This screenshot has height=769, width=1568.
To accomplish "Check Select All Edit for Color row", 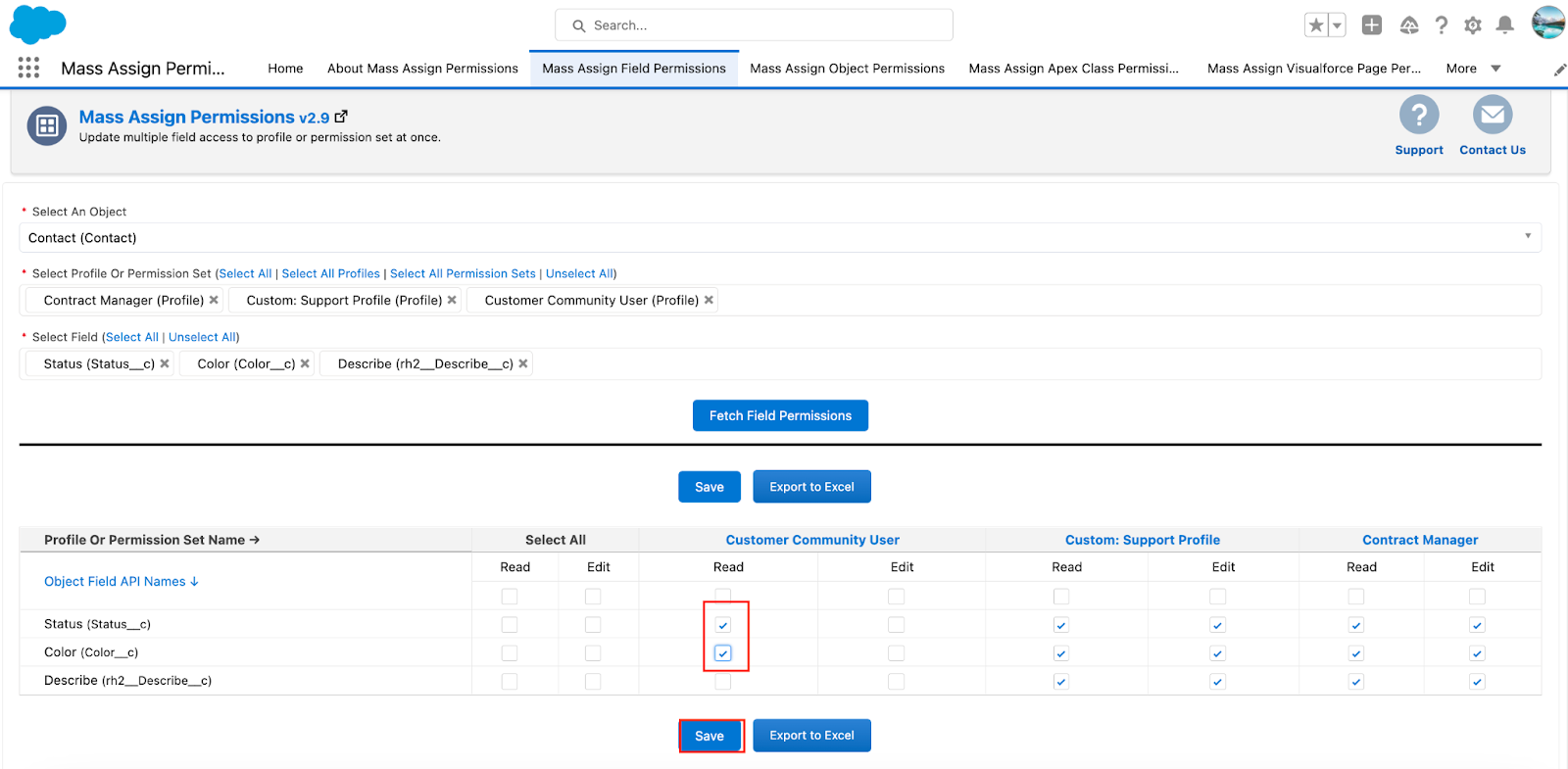I will tap(593, 653).
